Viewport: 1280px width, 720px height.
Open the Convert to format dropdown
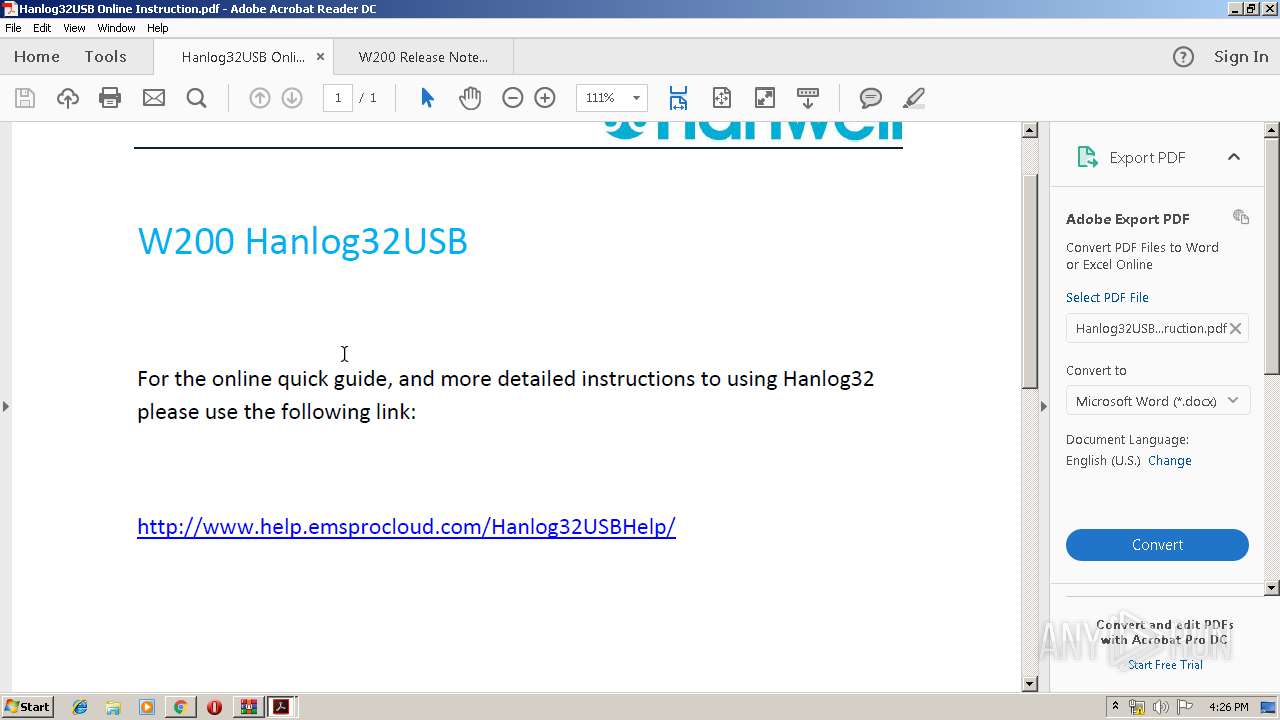point(1157,401)
